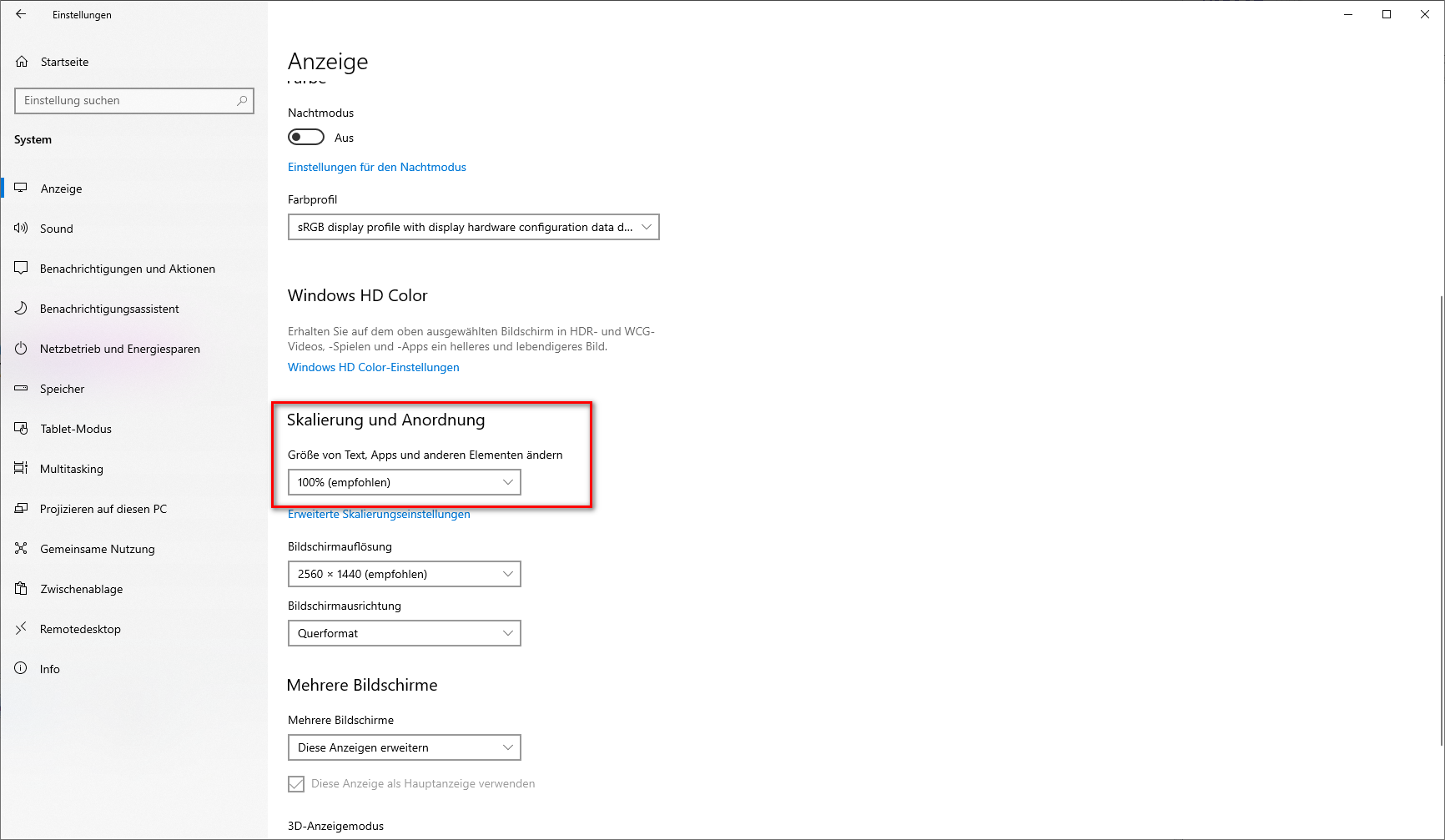Open the Querformat orientation dropdown
The height and width of the screenshot is (840, 1445).
point(405,633)
